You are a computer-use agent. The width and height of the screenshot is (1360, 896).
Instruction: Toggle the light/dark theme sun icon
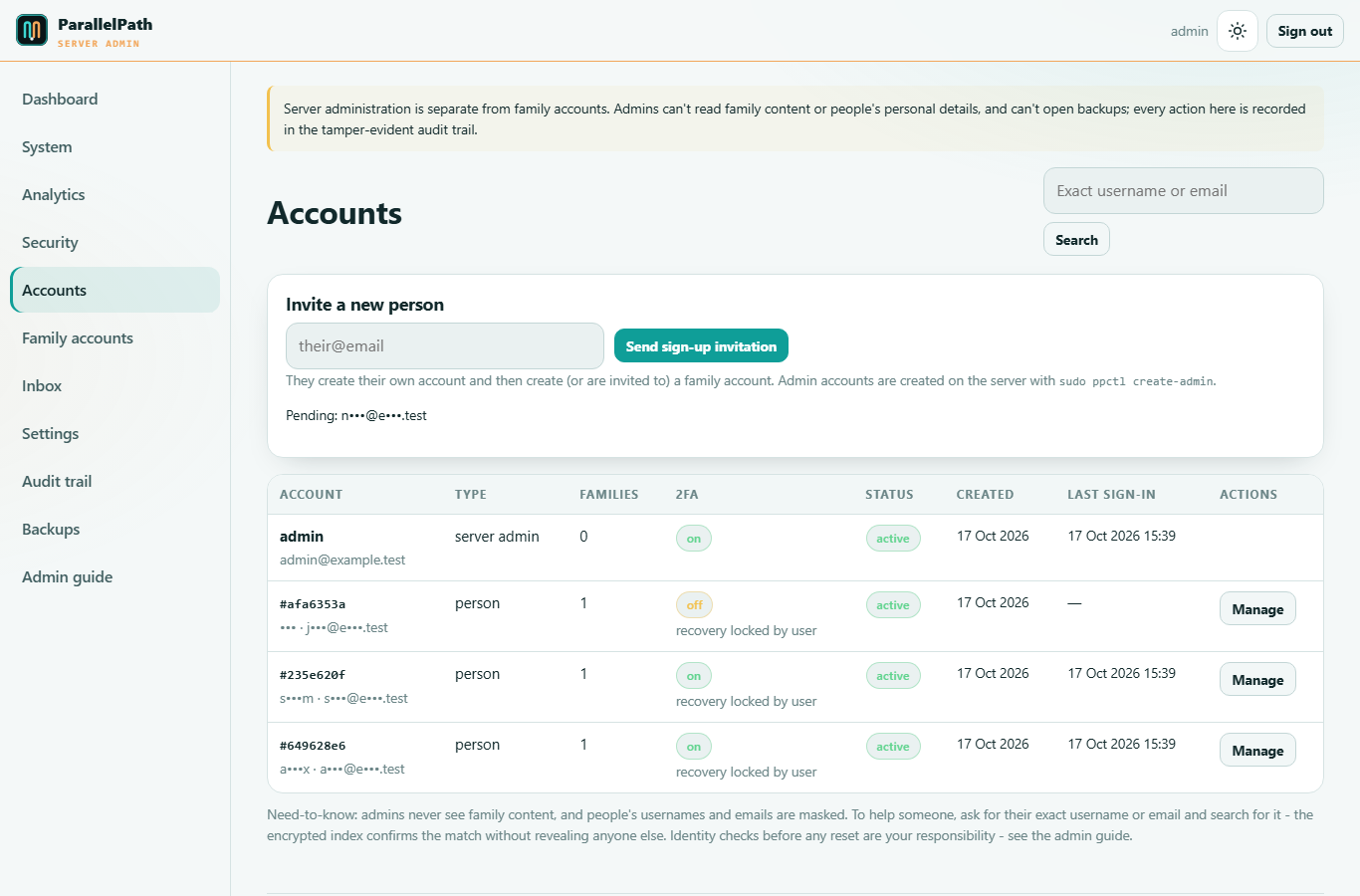[x=1238, y=31]
